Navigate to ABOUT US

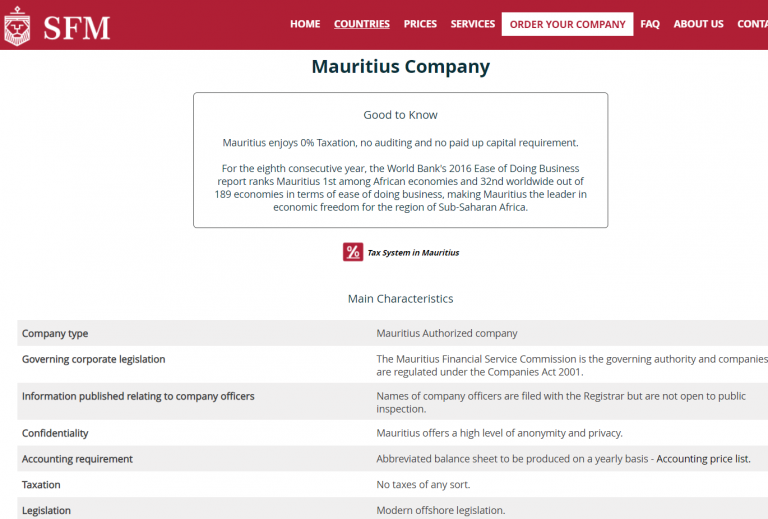(698, 24)
